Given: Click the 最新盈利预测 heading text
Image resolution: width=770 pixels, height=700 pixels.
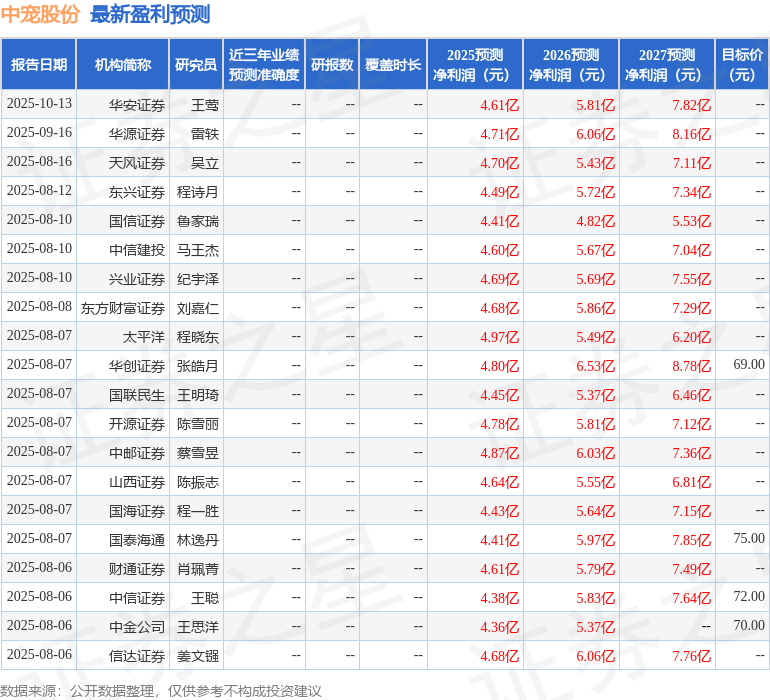Looking at the screenshot, I should (150, 14).
